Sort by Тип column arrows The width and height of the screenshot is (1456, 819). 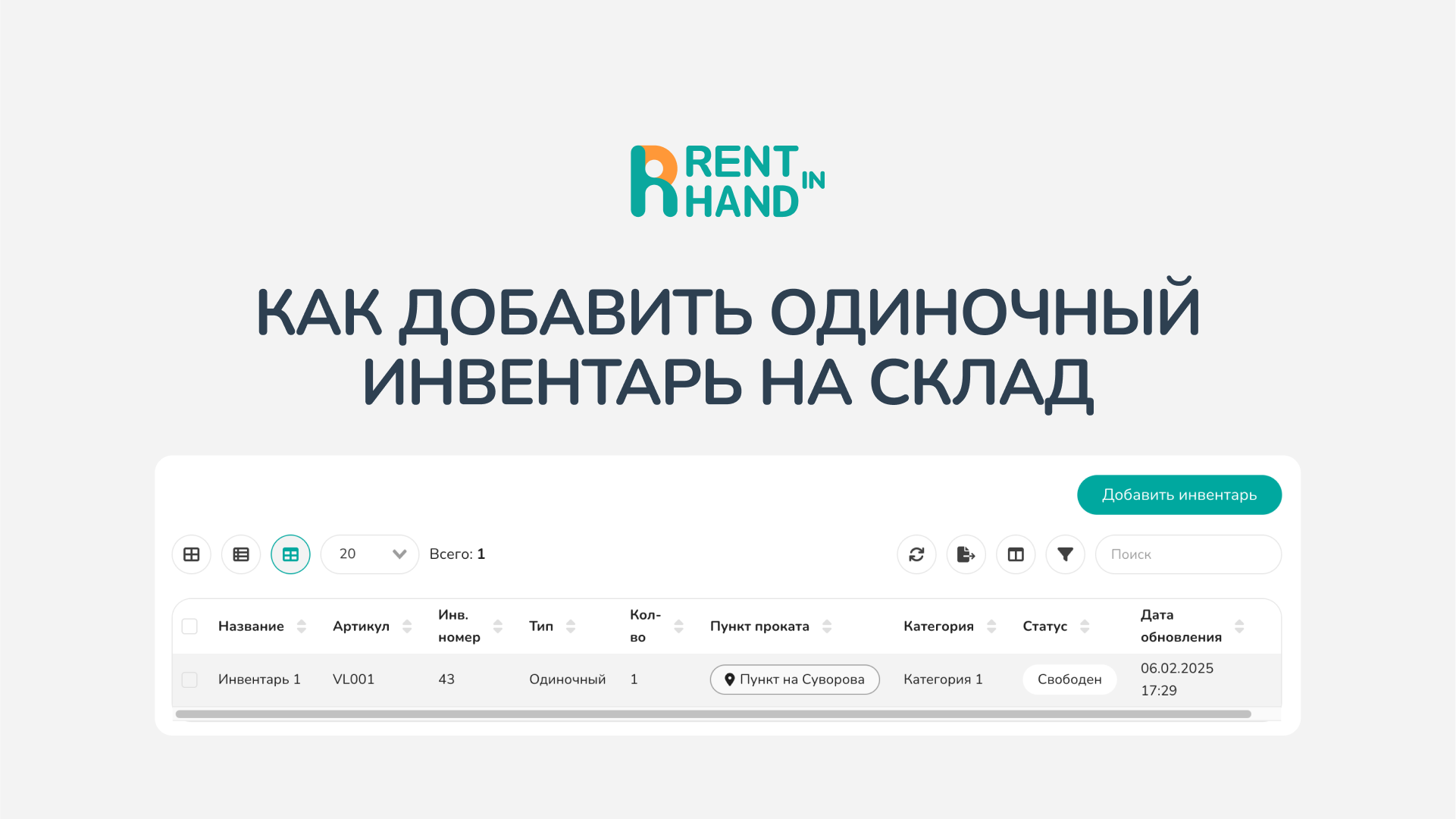click(x=571, y=626)
